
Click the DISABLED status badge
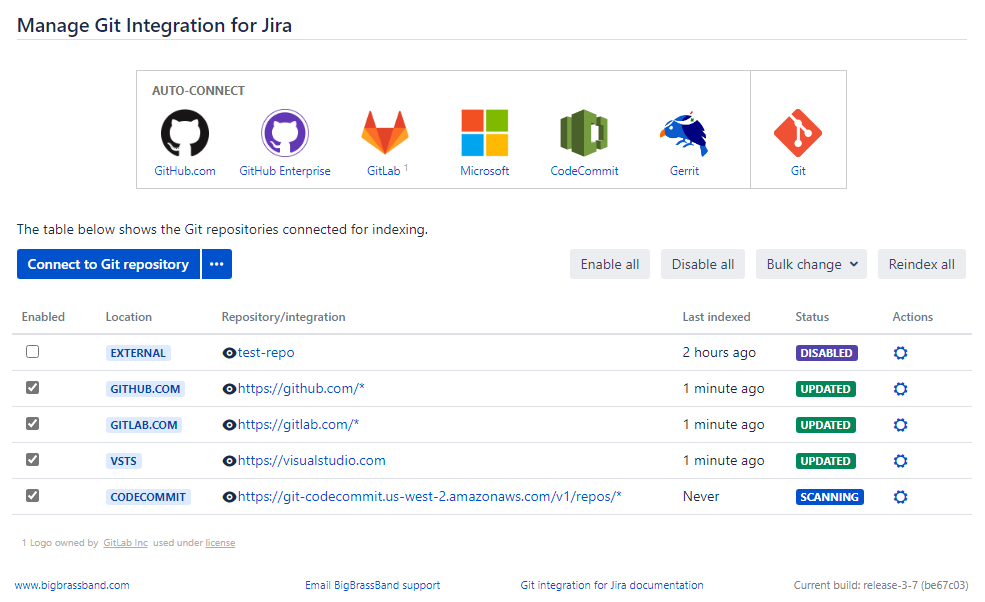826,353
